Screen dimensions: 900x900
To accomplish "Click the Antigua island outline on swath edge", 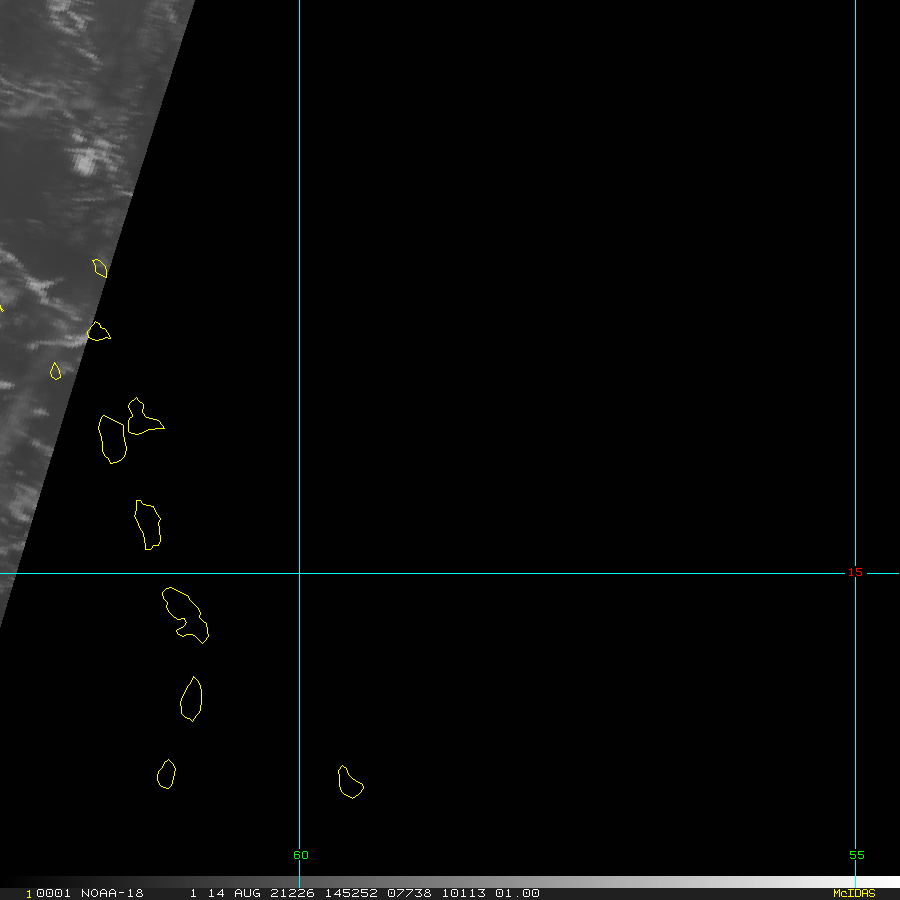I will point(97,331).
